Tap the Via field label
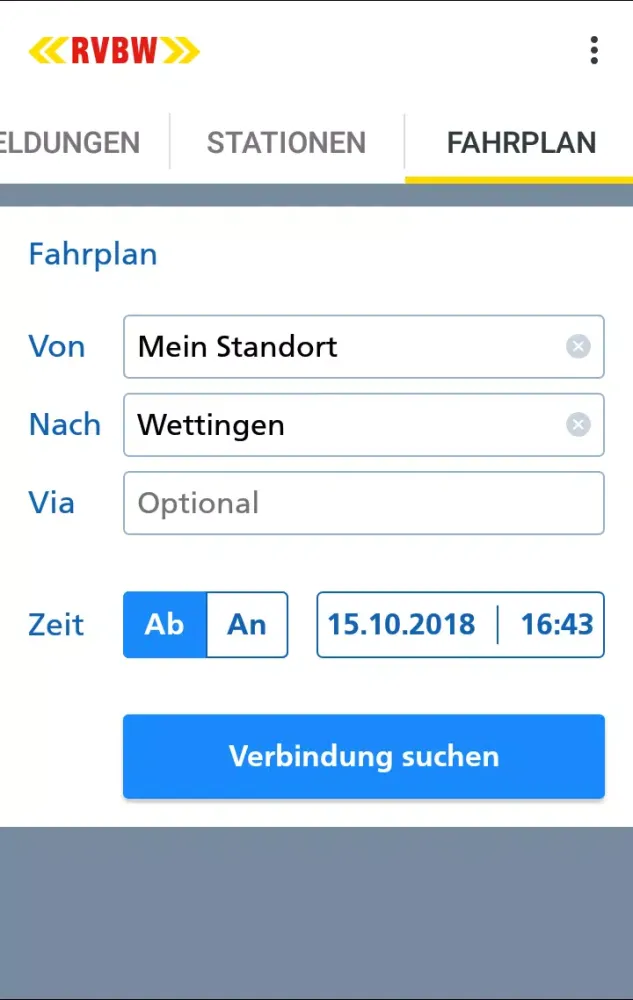Image resolution: width=633 pixels, height=1000 pixels. point(52,503)
